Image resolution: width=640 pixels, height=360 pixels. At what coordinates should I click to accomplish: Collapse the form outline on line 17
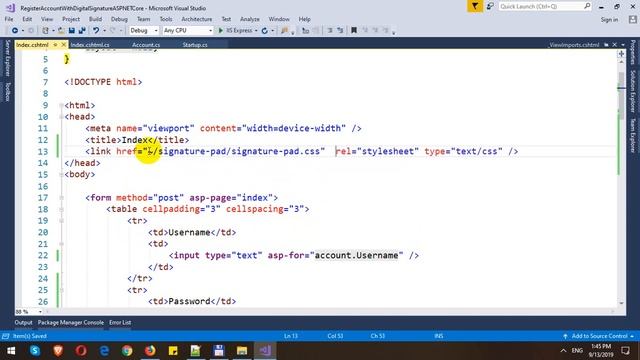(x=61, y=198)
